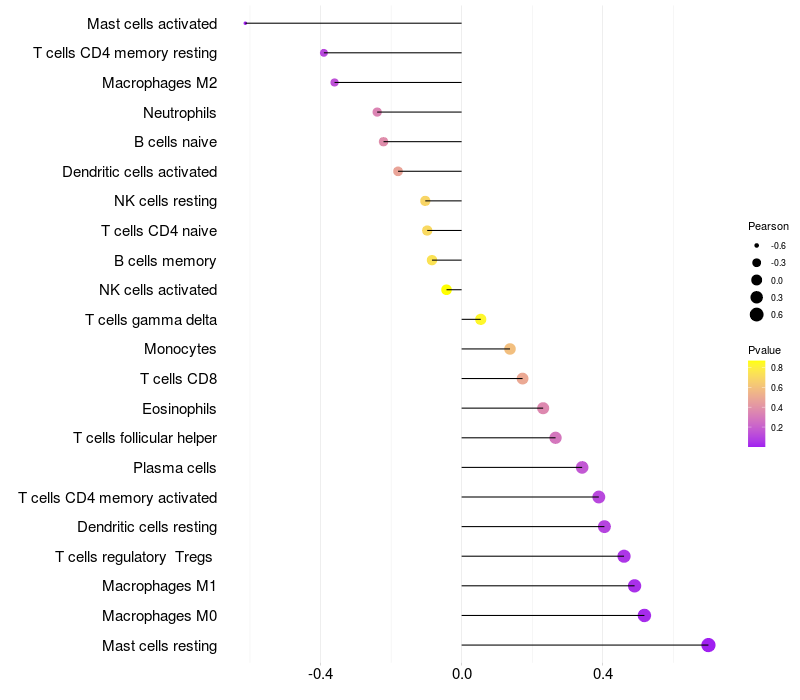
Task: Click the -0.4 x-axis tick label
Action: [320, 675]
